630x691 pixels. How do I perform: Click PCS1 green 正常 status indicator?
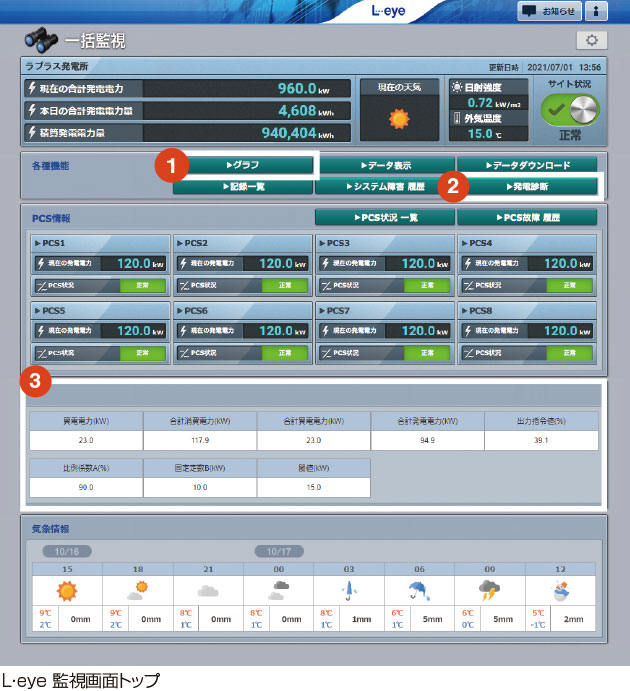pos(143,286)
